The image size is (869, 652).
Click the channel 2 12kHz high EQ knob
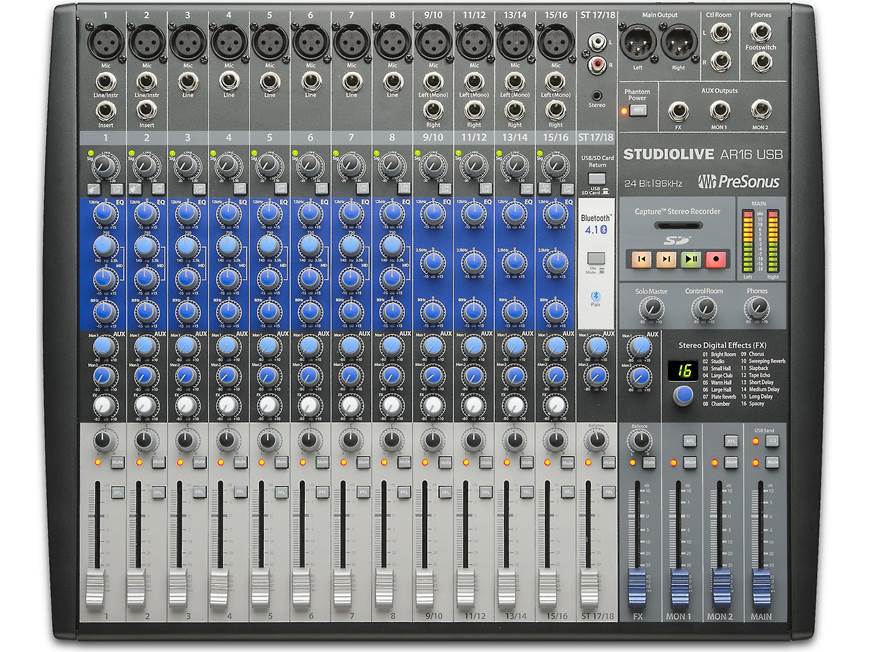point(145,213)
